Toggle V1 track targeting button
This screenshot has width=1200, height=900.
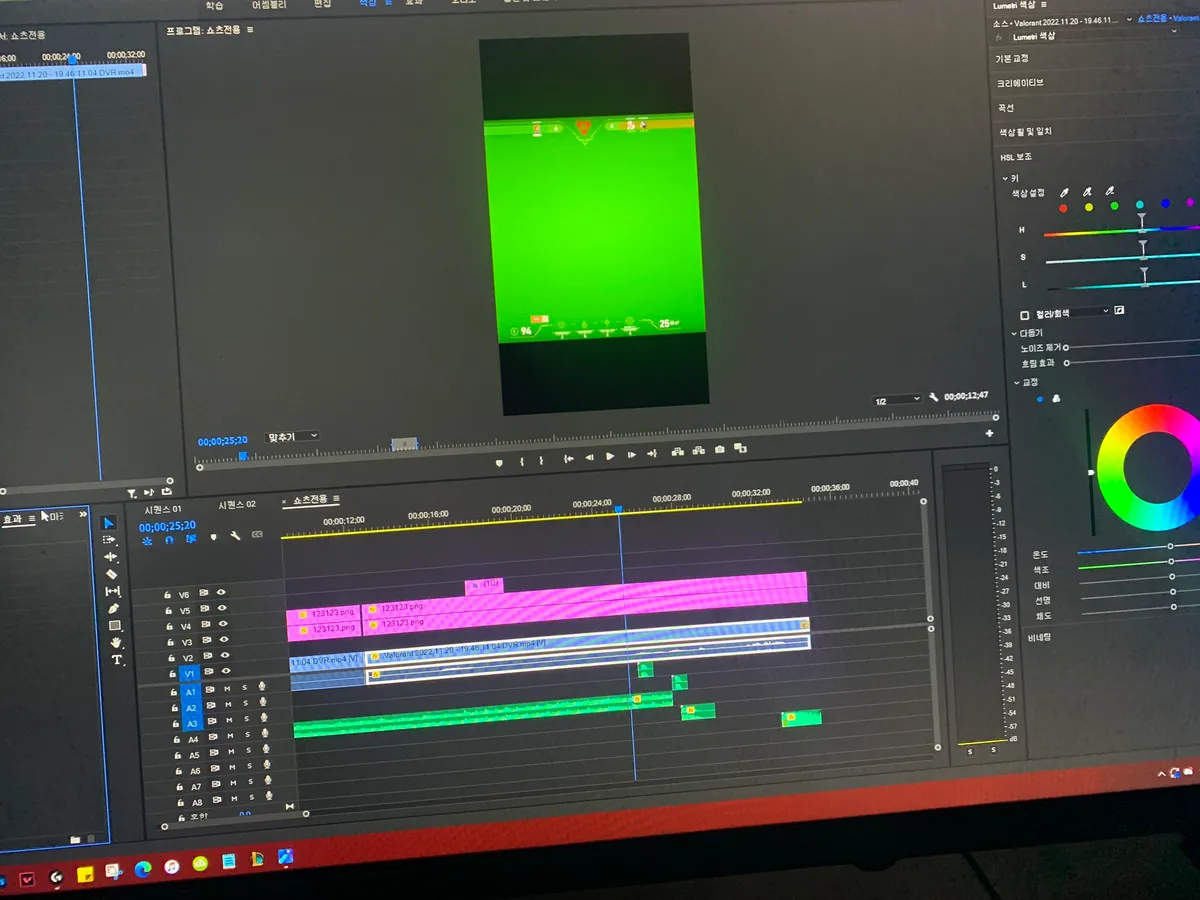(x=190, y=675)
